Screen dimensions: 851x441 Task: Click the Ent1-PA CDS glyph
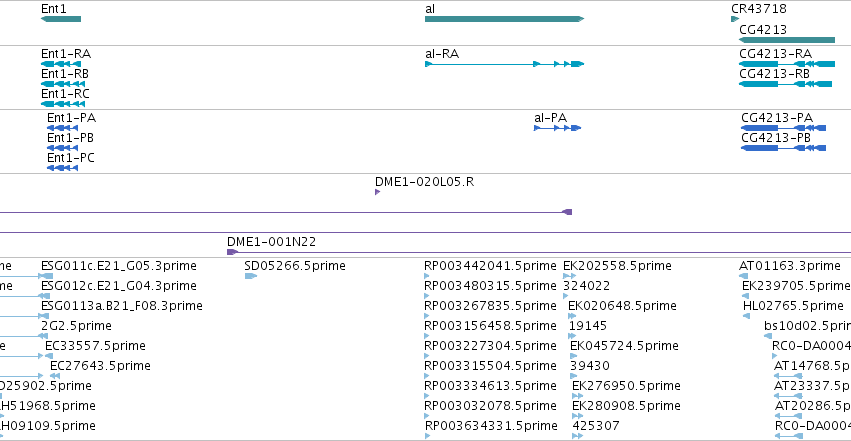tap(62, 128)
